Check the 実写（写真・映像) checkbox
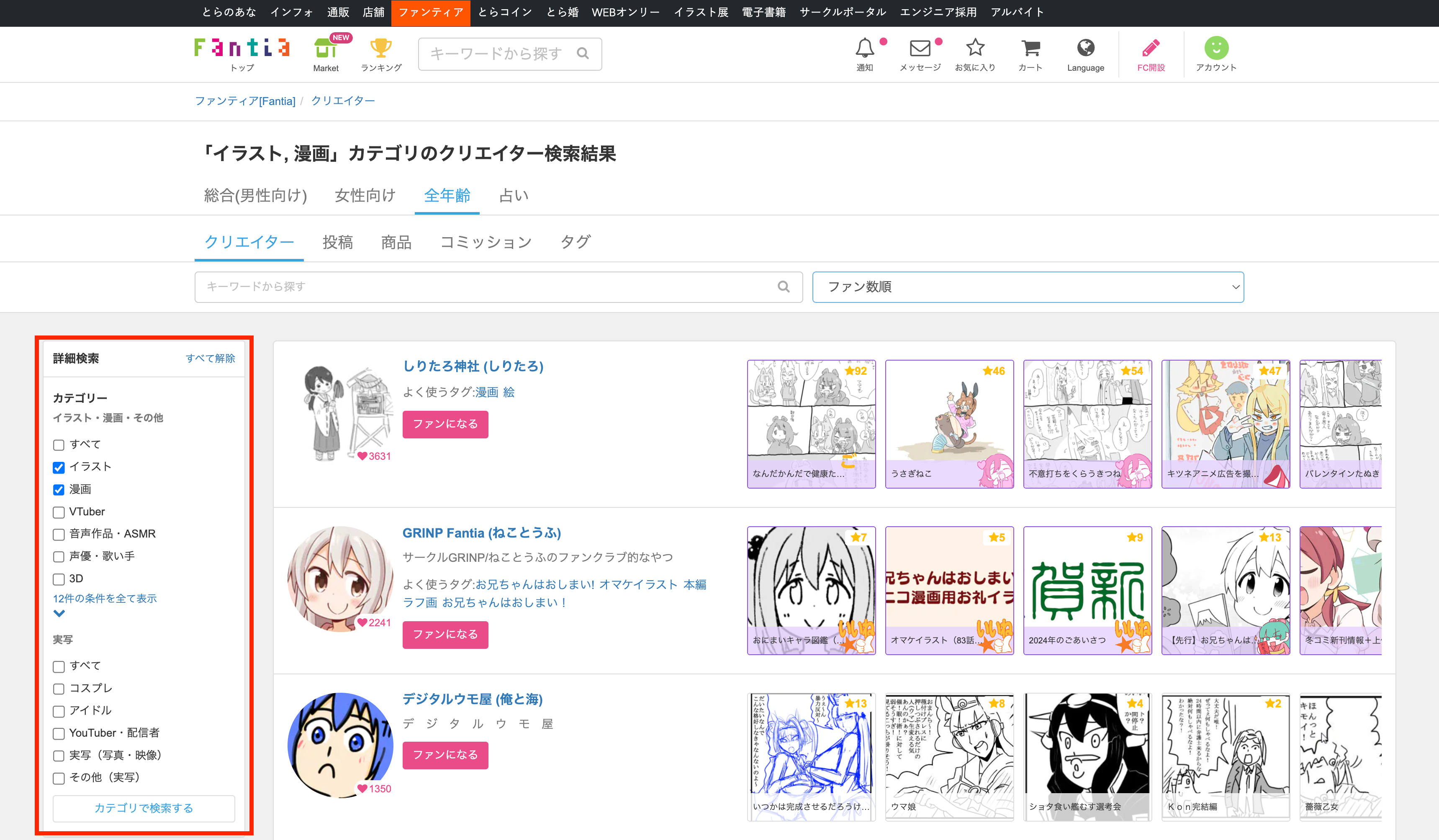Viewport: 1439px width, 840px height. [58, 755]
